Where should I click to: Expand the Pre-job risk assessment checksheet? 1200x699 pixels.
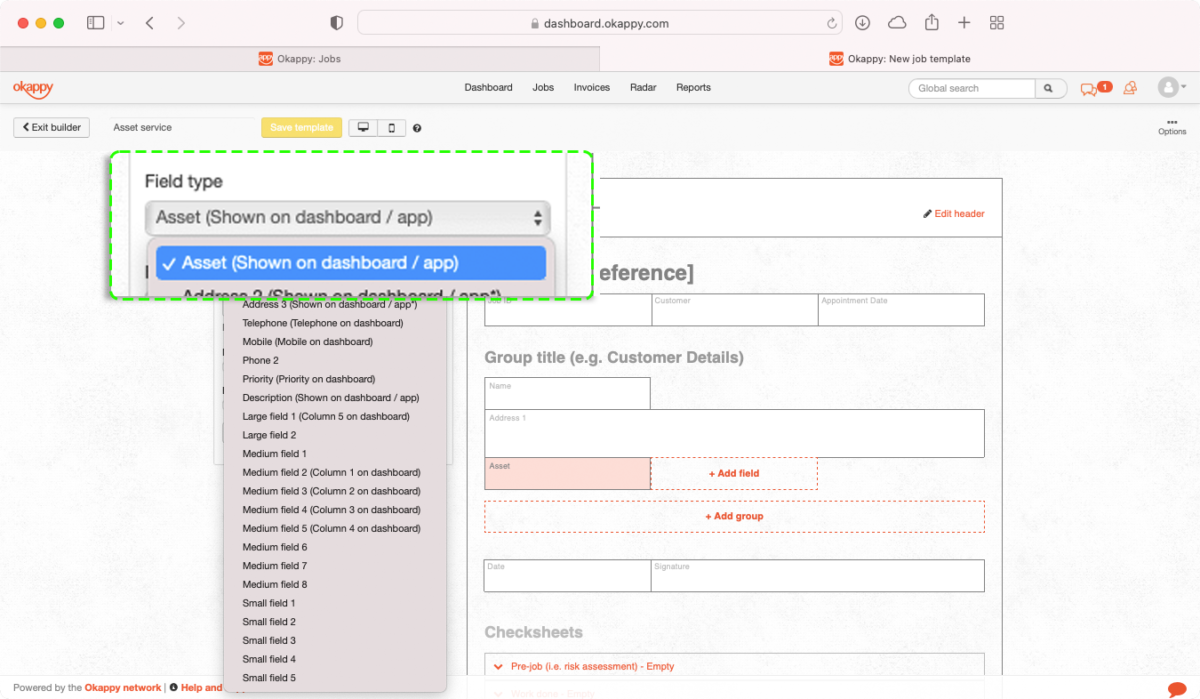(x=591, y=666)
